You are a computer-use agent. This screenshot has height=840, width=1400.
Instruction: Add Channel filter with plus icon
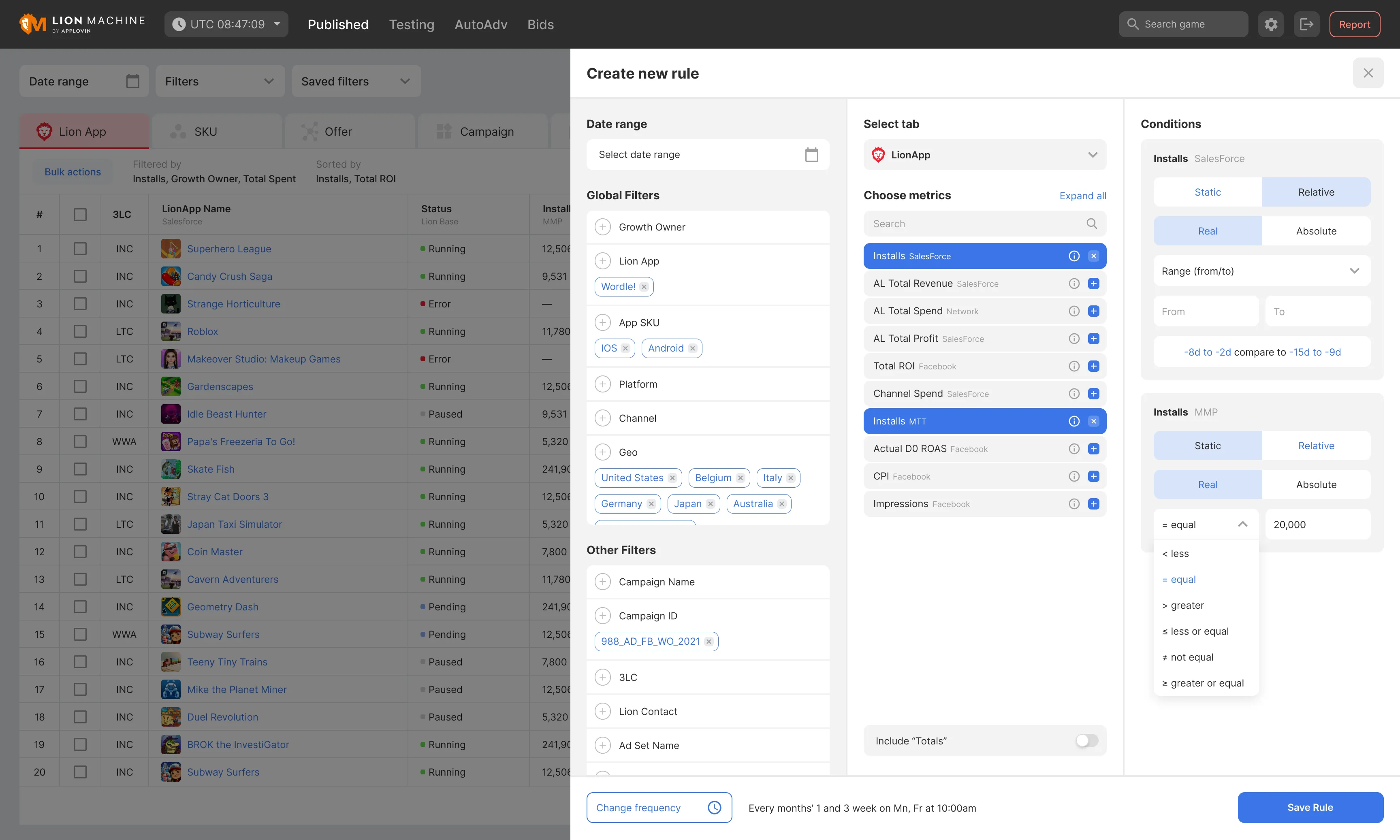(x=603, y=418)
